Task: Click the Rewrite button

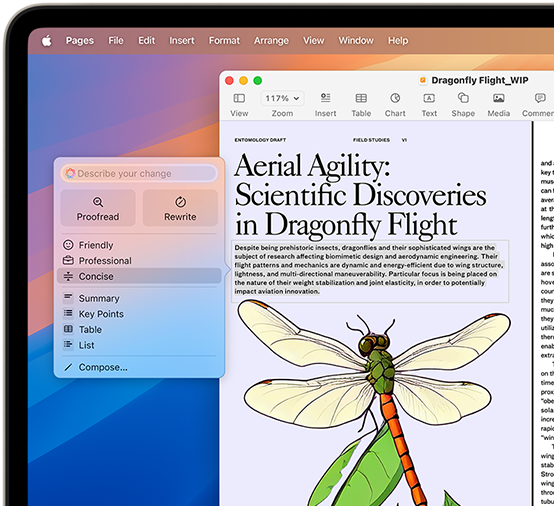Action: point(180,208)
